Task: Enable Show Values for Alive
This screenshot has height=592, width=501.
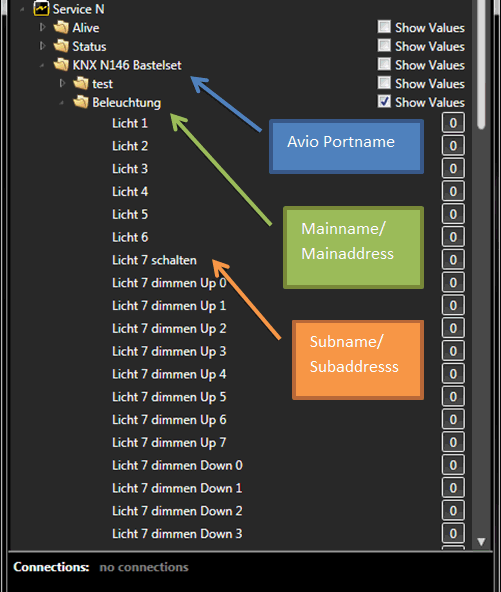Action: point(384,27)
